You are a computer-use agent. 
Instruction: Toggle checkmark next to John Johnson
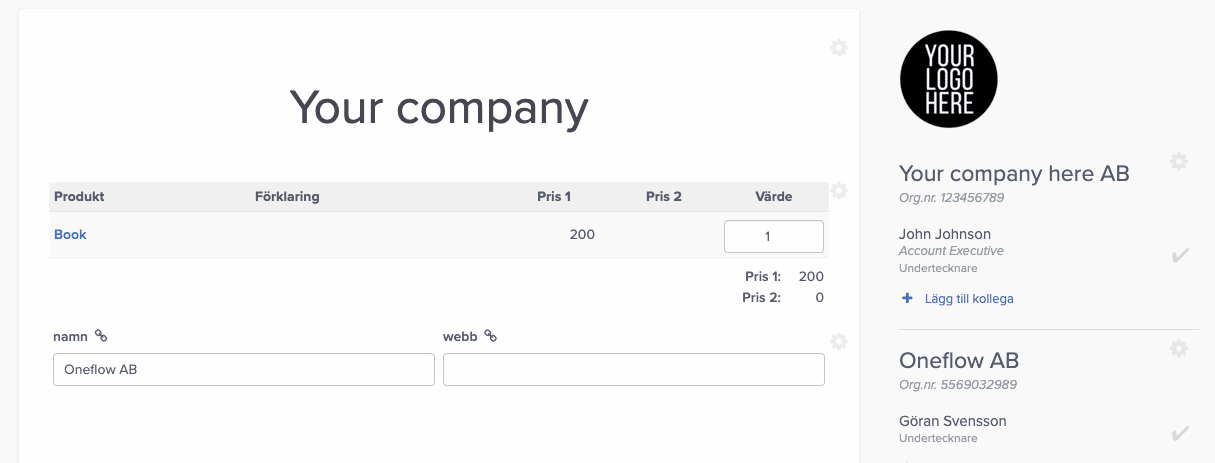(1180, 256)
